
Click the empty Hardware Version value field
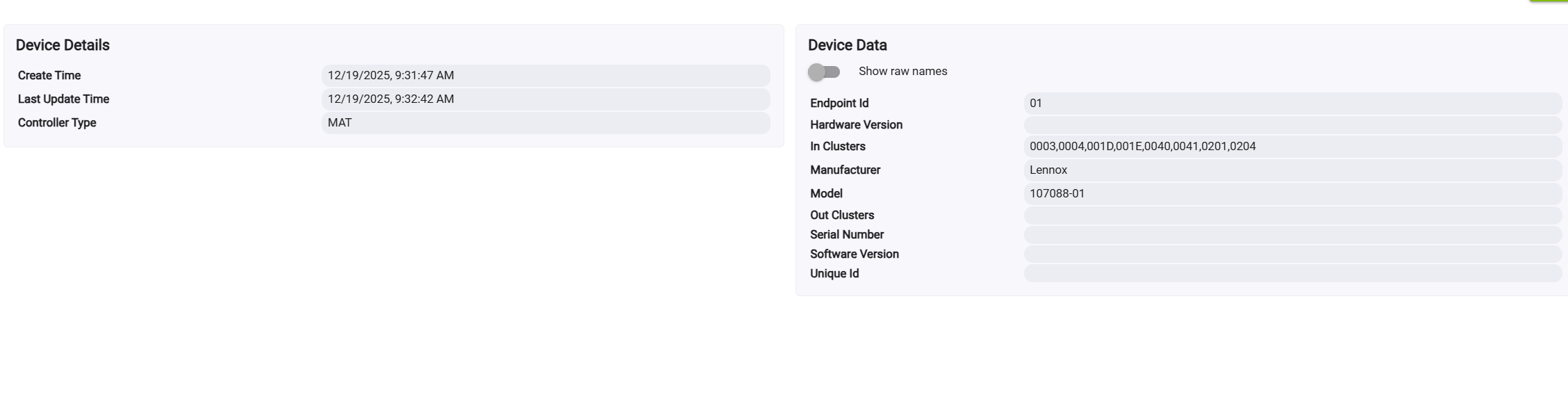click(1292, 125)
